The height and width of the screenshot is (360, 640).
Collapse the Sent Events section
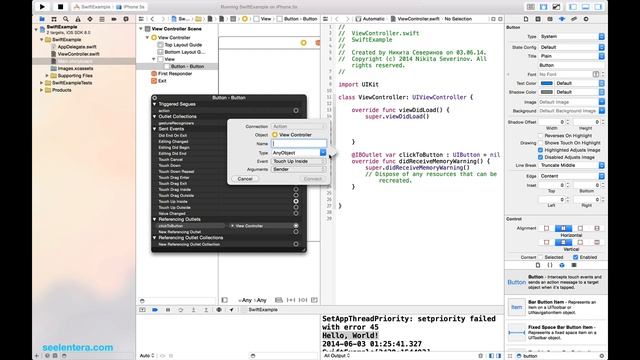pos(155,129)
